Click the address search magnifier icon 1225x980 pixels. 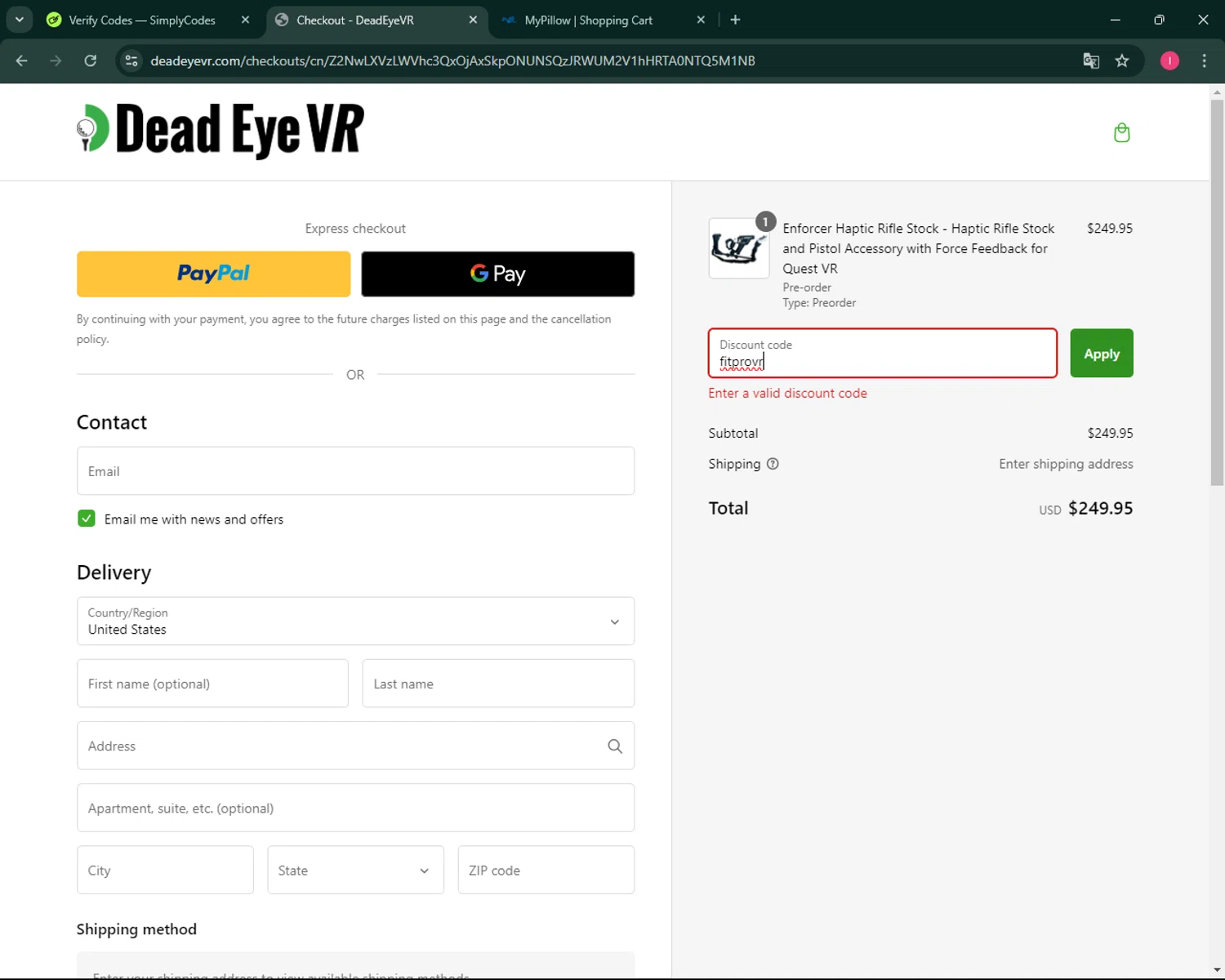pos(615,746)
